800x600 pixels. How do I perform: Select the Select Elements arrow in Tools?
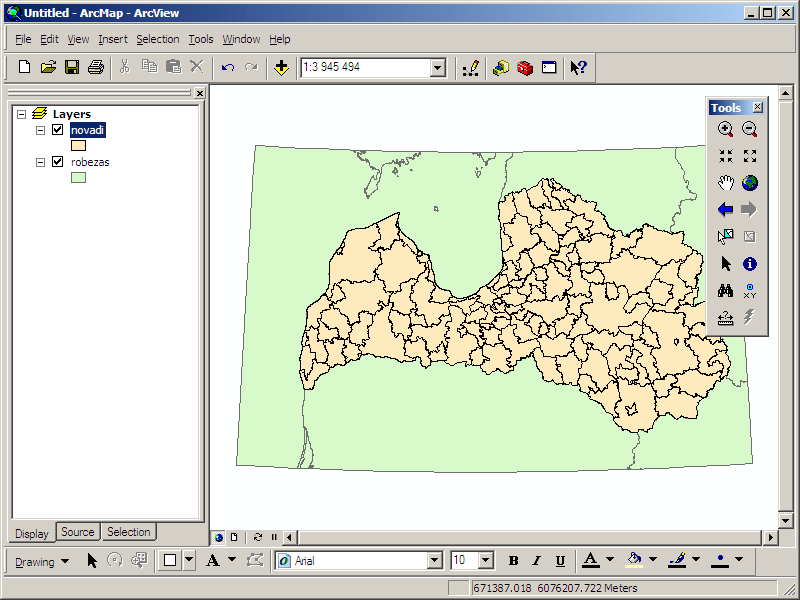(726, 264)
